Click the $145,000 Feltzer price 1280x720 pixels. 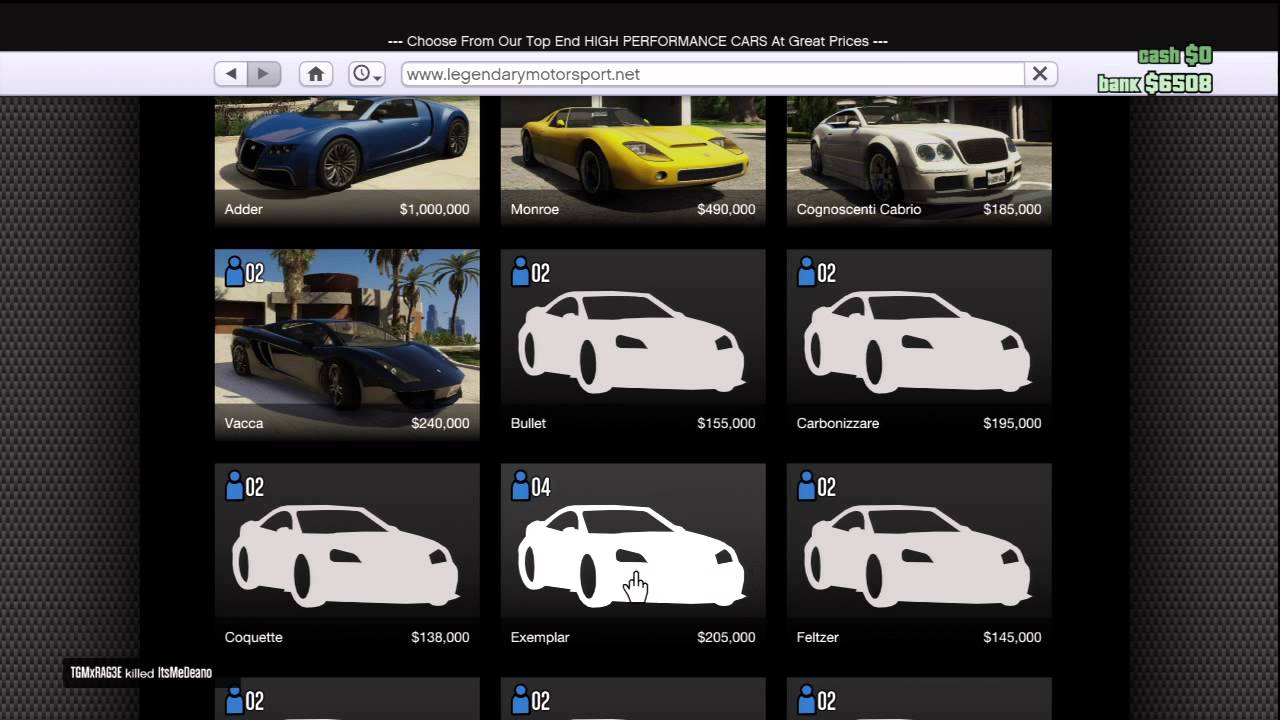(1012, 637)
